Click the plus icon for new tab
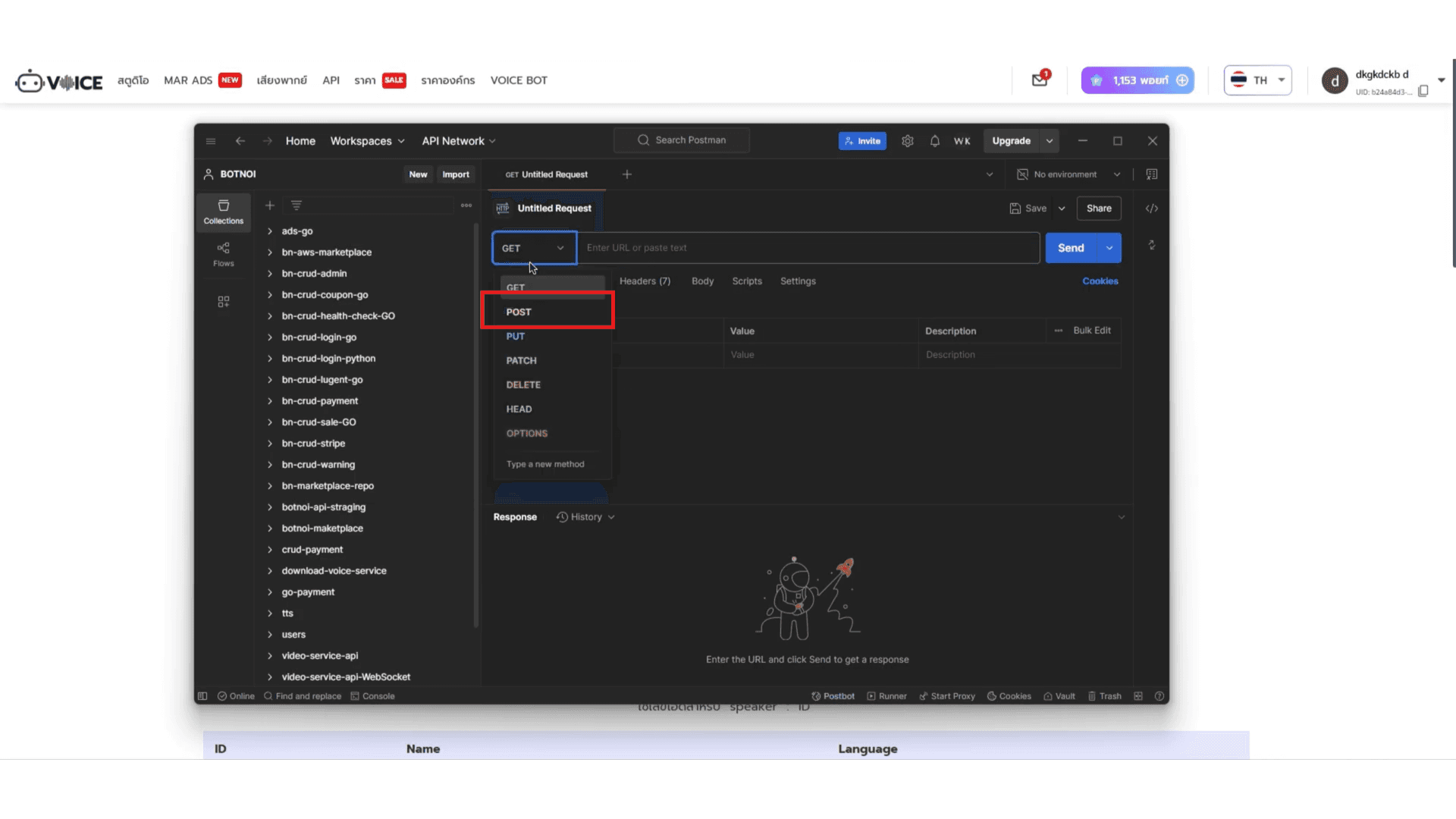This screenshot has height=819, width=1456. [x=626, y=174]
